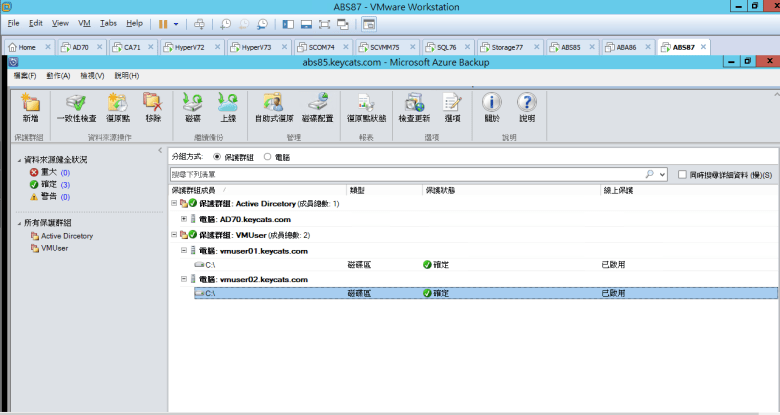Select the 保護群組 grouping radio button
Image resolution: width=780 pixels, height=415 pixels.
[218, 157]
